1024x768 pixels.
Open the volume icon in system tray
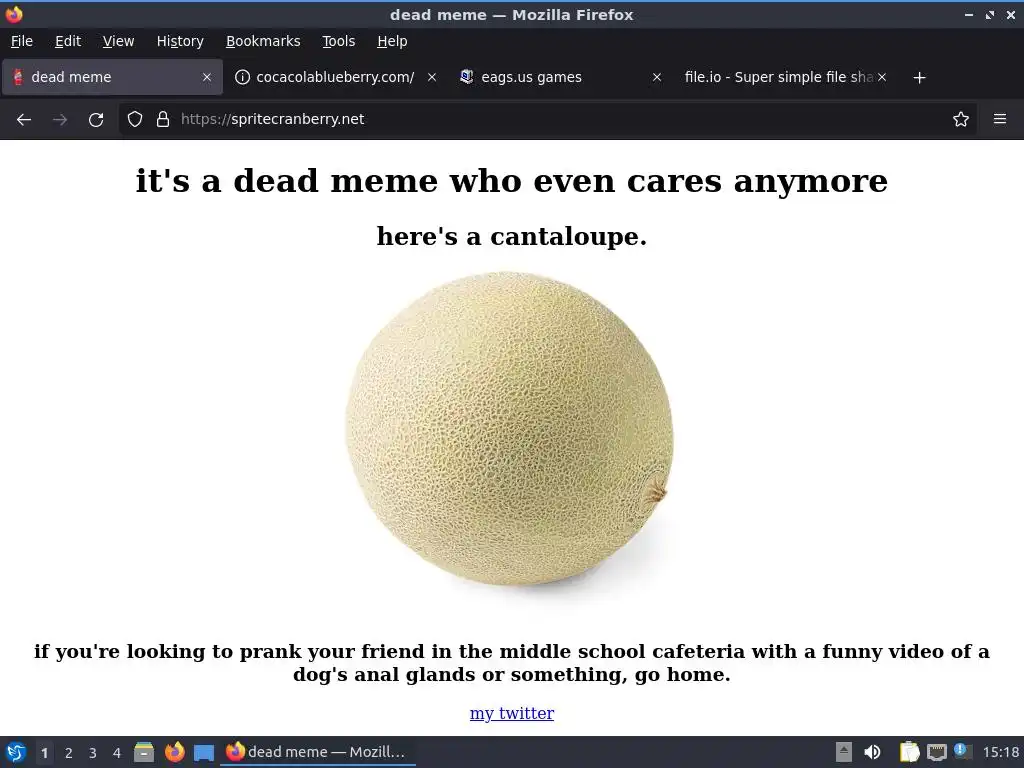(x=872, y=752)
